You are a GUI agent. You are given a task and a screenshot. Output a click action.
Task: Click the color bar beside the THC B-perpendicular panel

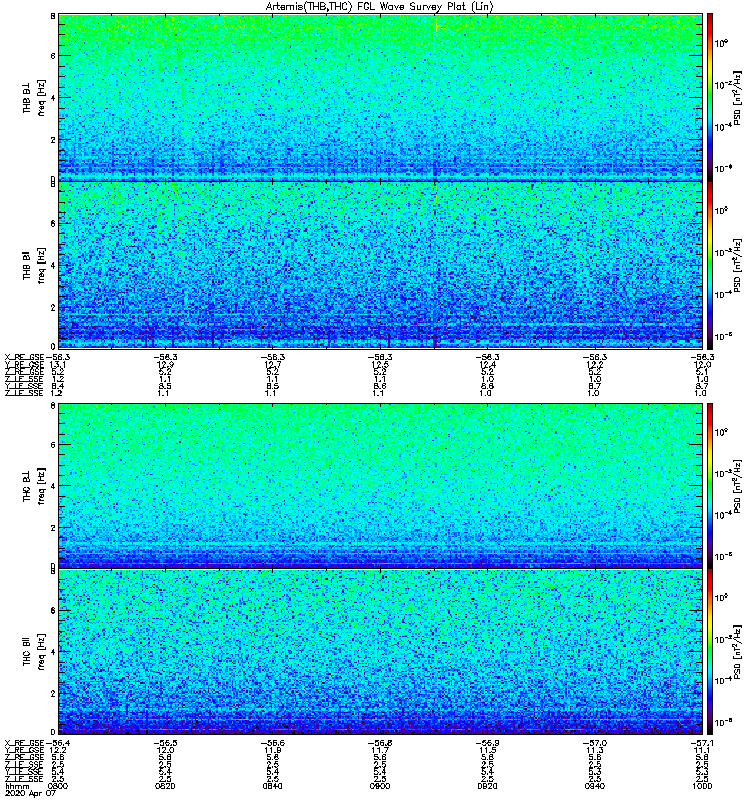click(x=710, y=486)
